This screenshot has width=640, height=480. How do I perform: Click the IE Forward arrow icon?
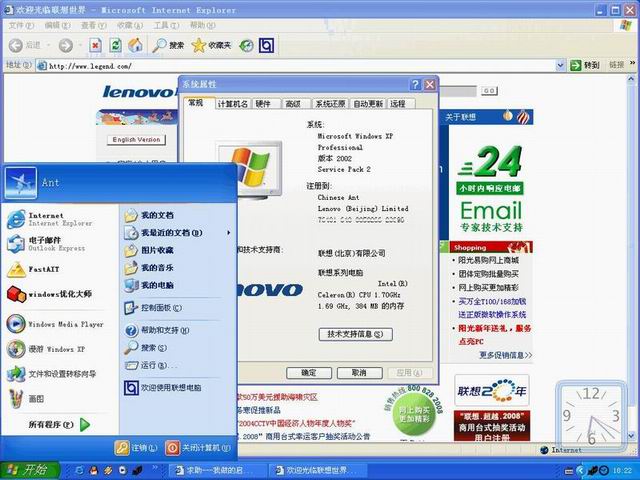click(65, 45)
